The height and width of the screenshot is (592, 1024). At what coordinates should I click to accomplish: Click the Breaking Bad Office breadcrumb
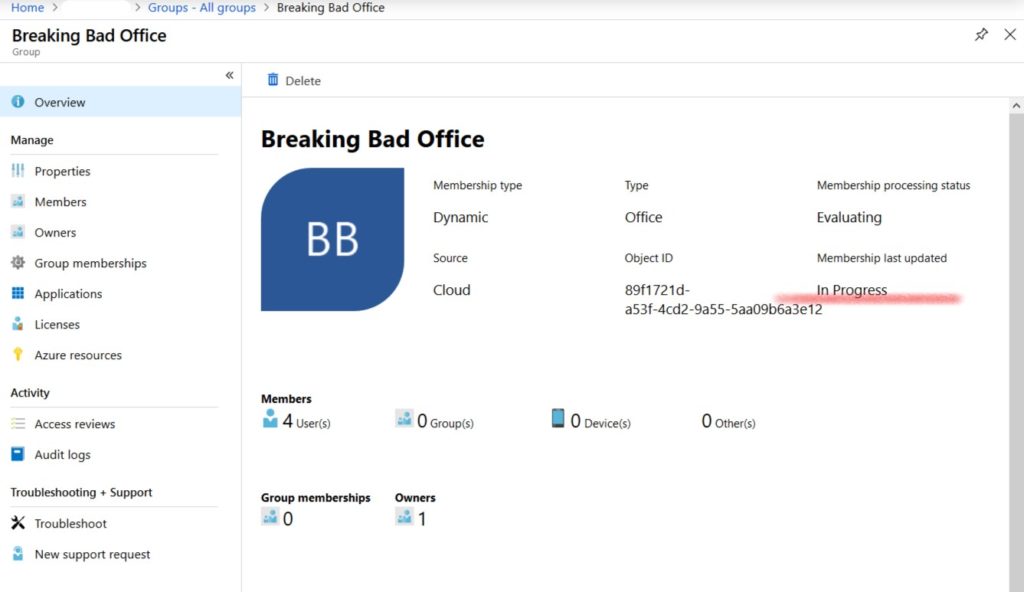(330, 8)
